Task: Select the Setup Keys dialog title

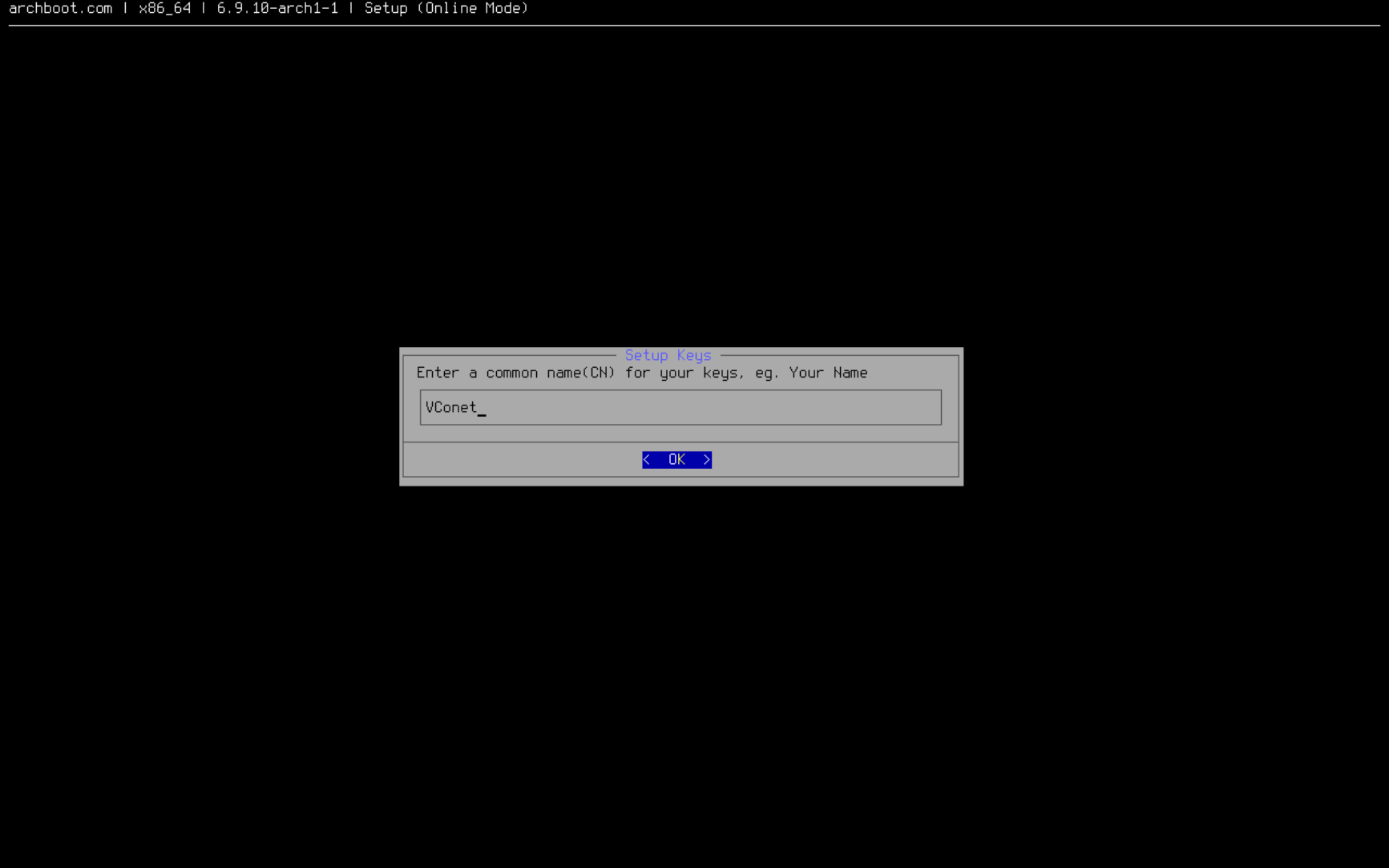Action: 668,355
